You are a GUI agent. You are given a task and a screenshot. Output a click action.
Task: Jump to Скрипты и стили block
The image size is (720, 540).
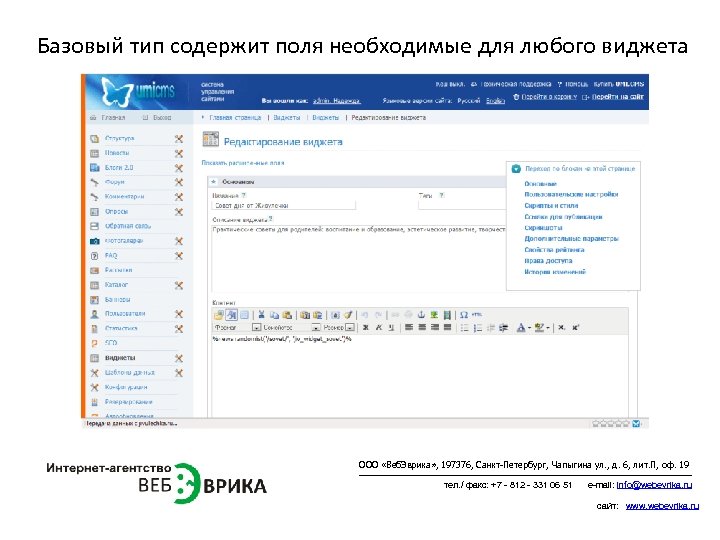551,205
